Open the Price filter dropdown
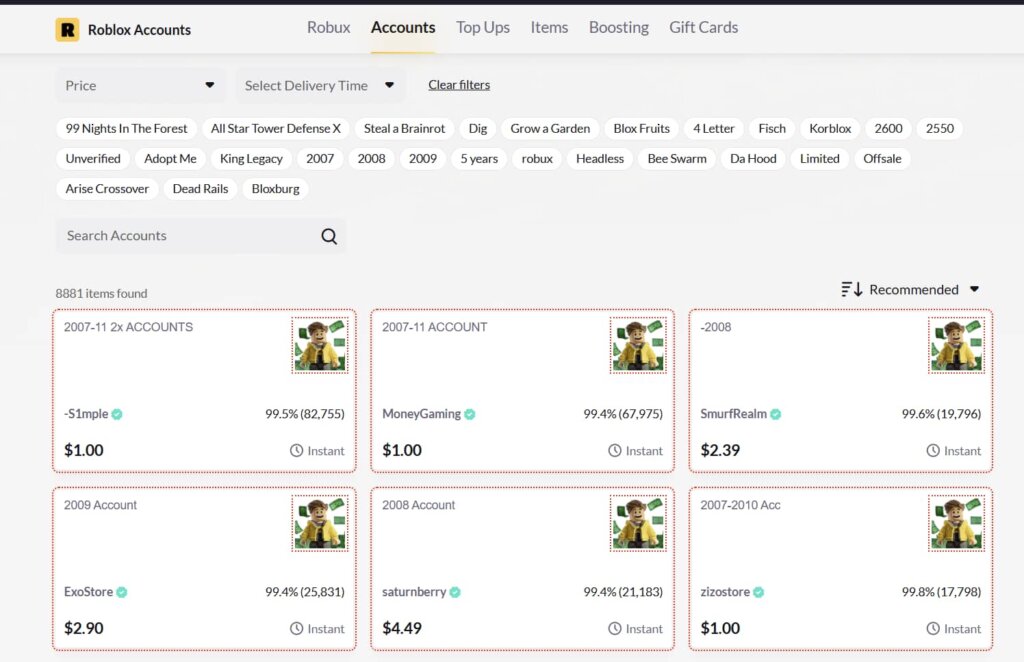This screenshot has height=662, width=1024. click(140, 86)
